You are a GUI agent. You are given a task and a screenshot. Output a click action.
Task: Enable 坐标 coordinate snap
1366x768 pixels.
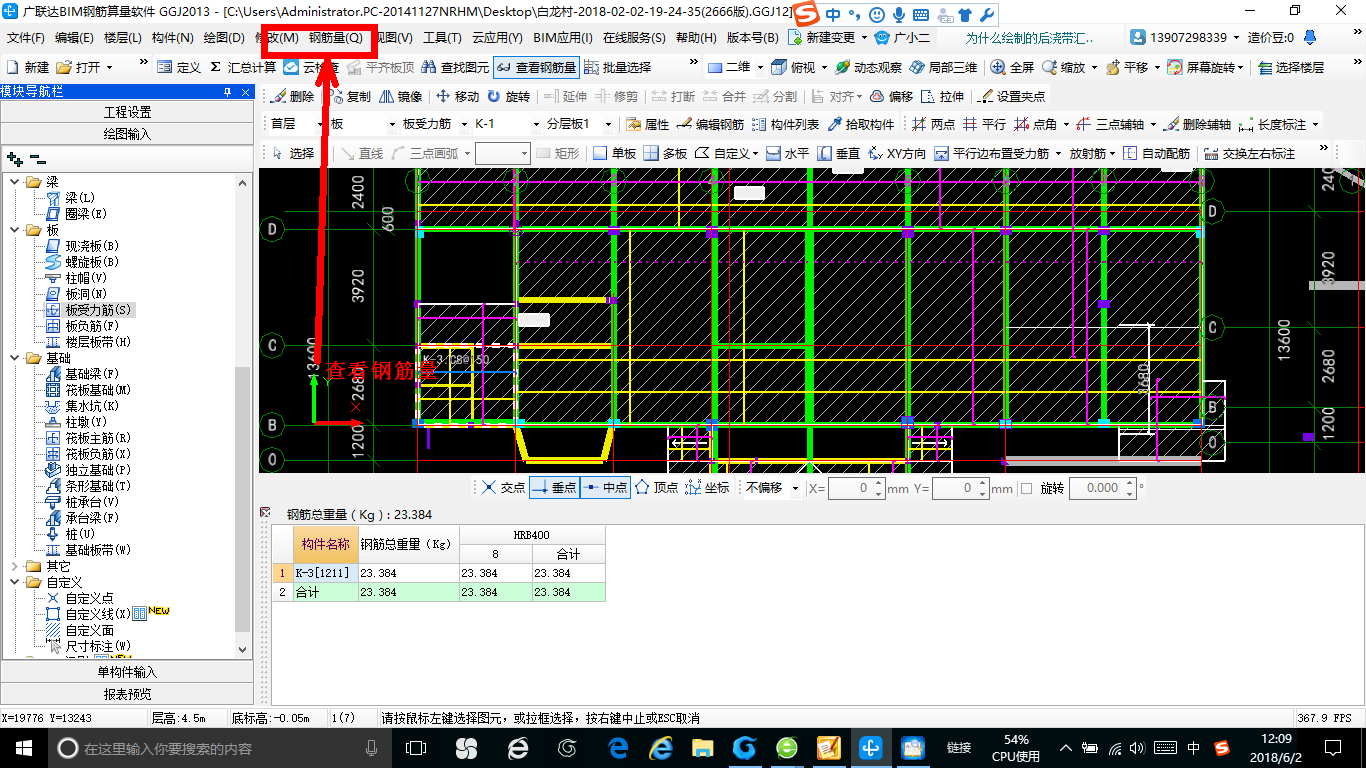708,488
